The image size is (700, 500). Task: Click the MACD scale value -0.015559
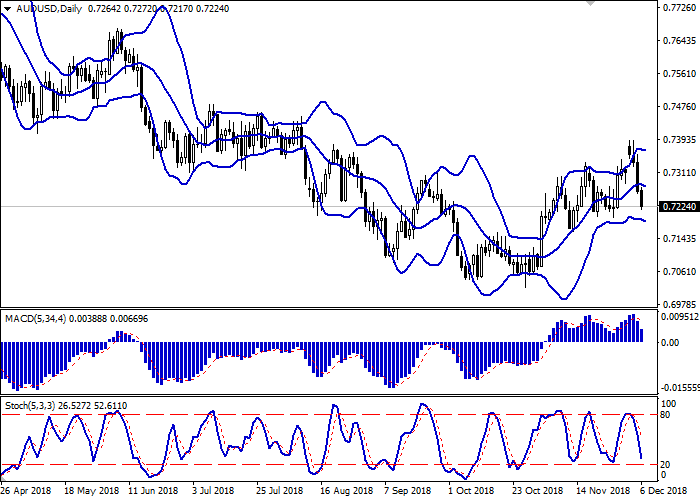(679, 389)
